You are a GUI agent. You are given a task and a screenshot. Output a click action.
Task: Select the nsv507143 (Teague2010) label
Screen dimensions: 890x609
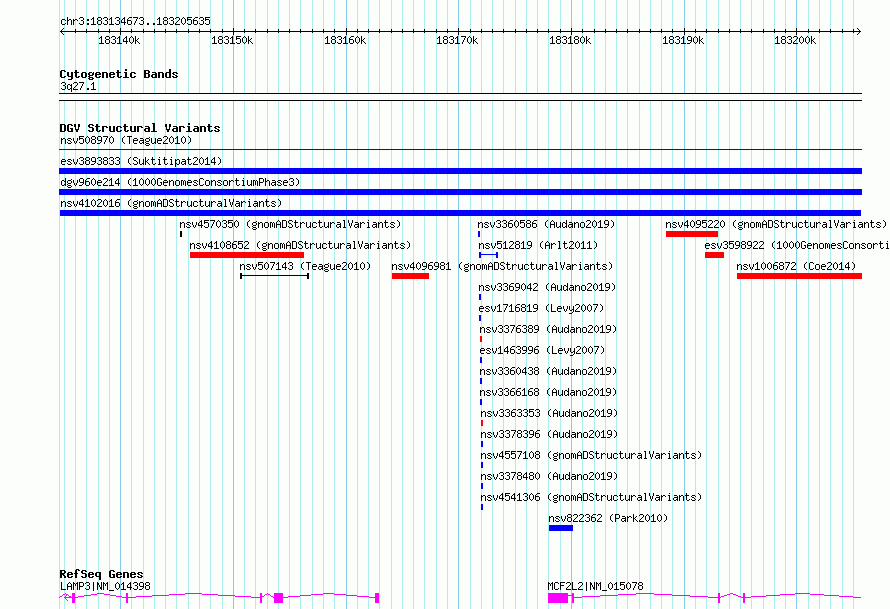tap(305, 266)
